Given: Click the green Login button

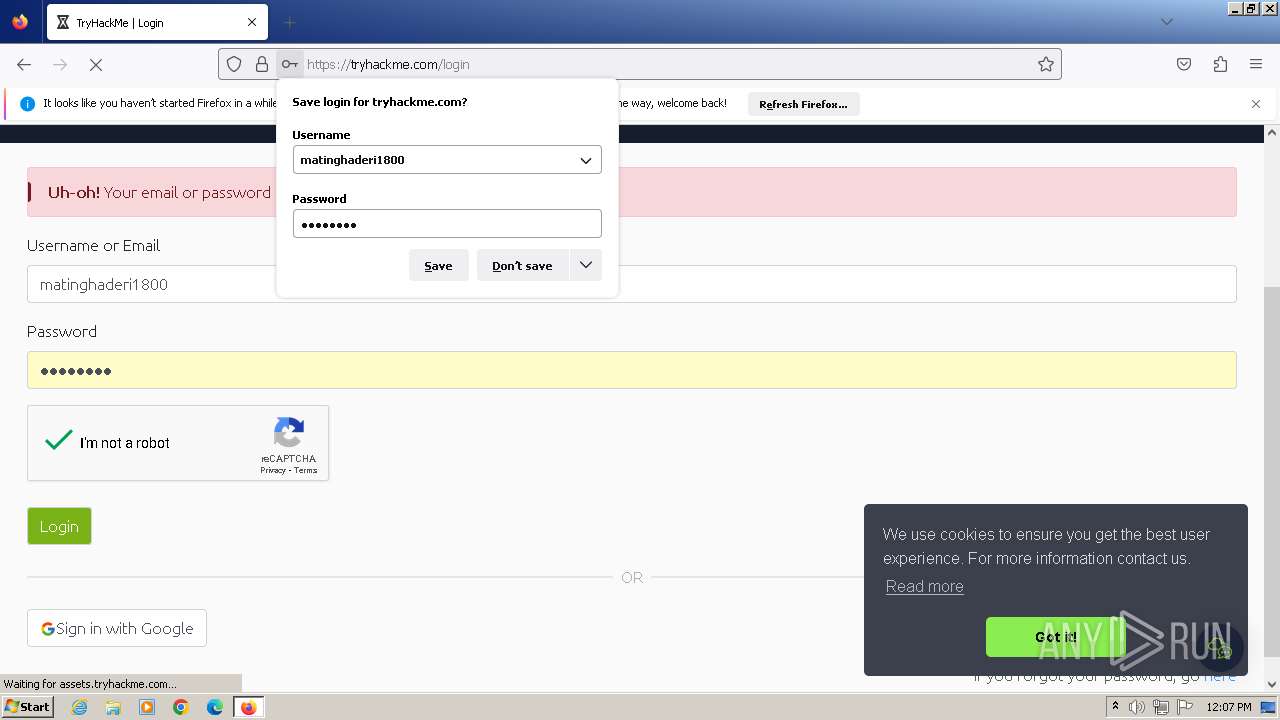Looking at the screenshot, I should point(59,526).
